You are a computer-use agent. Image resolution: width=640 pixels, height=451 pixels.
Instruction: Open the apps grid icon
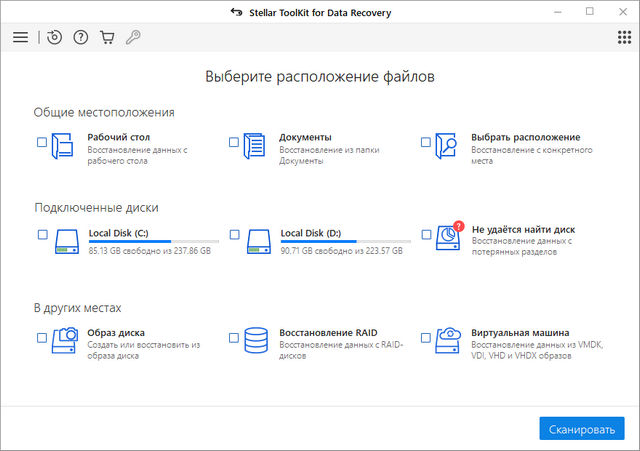pos(624,38)
